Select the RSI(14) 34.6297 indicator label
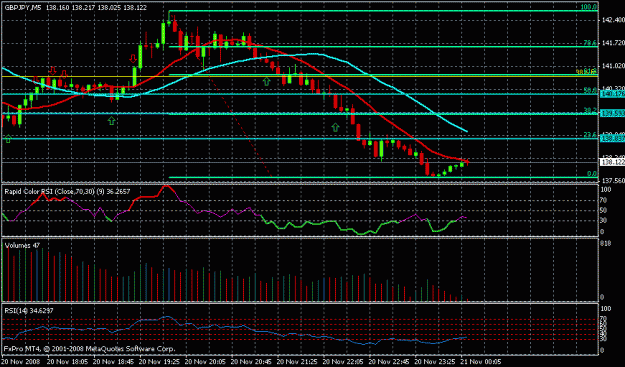This screenshot has width=625, height=367. (x=28, y=310)
